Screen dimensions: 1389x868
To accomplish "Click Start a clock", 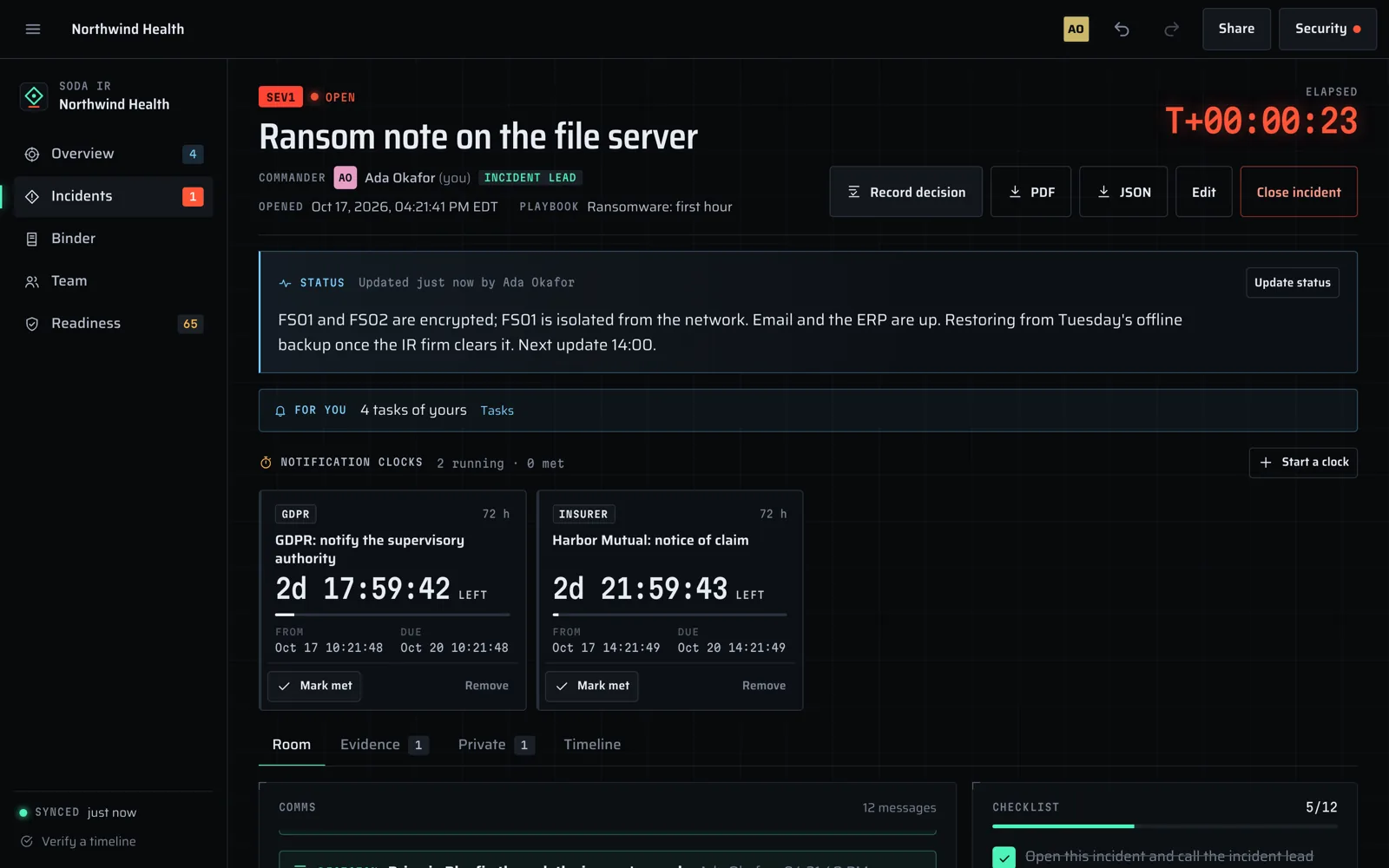I will click(1303, 463).
